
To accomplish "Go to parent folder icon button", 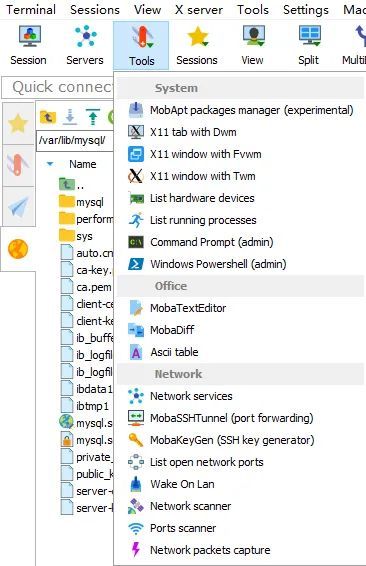I will point(48,117).
